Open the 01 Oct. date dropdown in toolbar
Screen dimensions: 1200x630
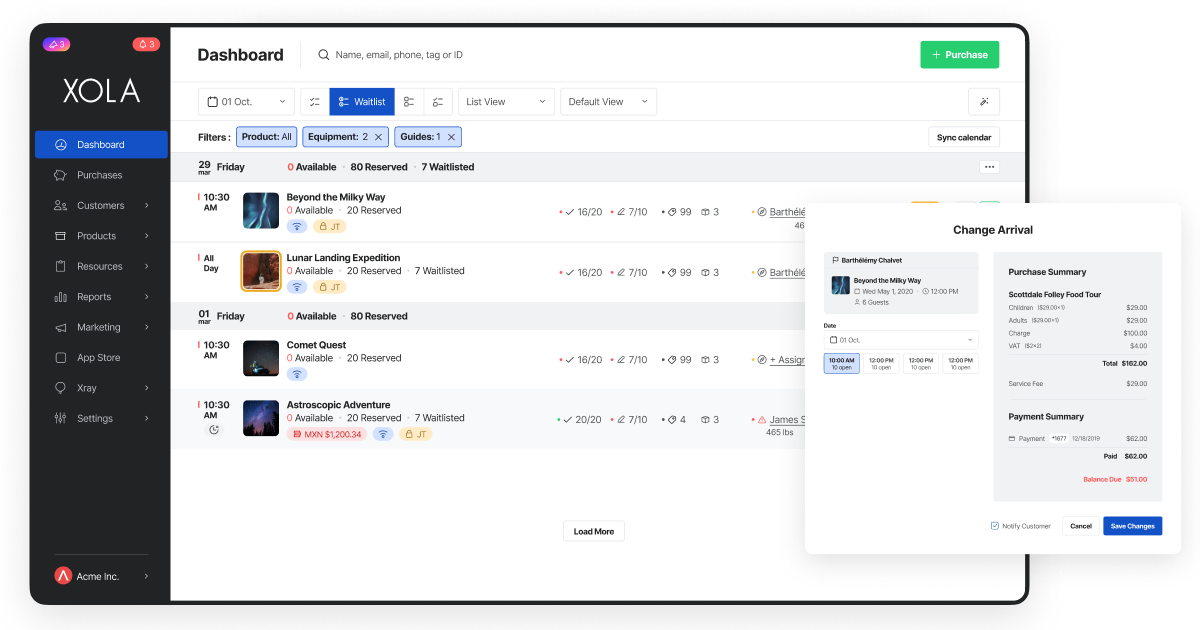tap(246, 102)
